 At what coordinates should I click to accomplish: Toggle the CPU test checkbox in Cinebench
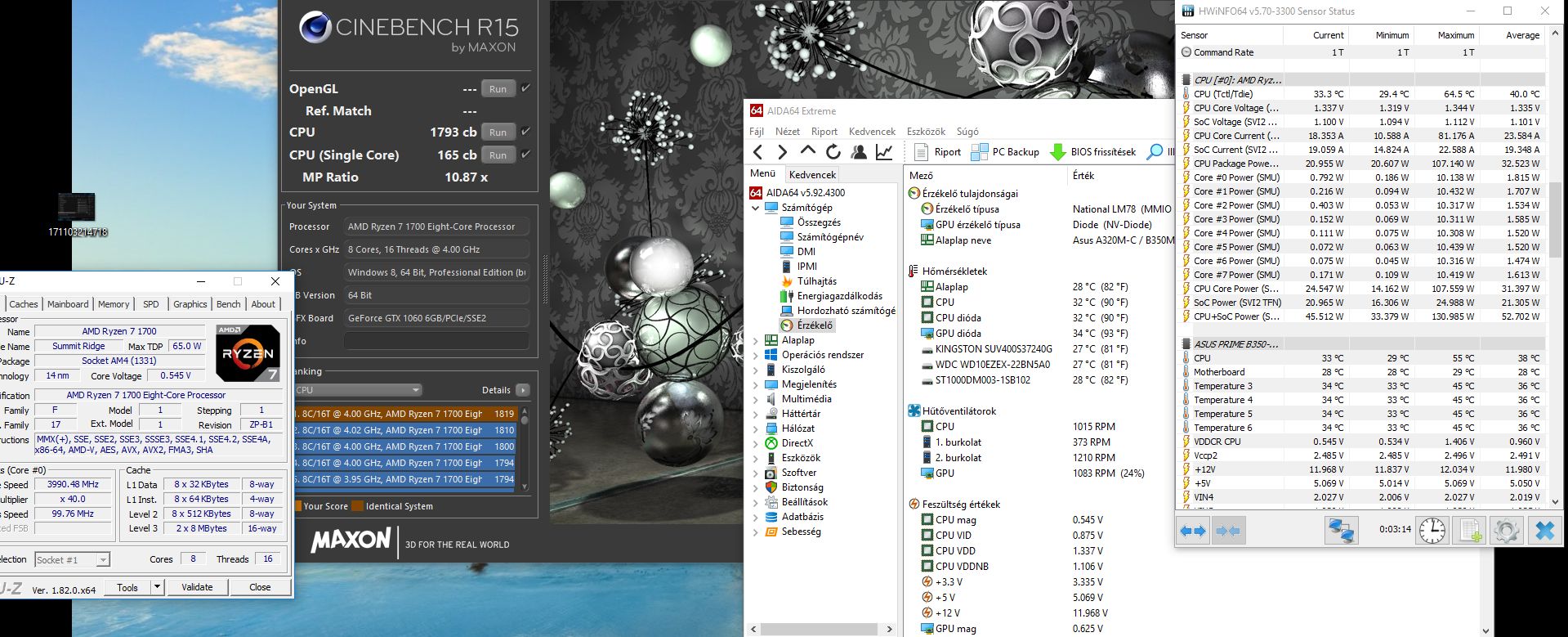[526, 132]
